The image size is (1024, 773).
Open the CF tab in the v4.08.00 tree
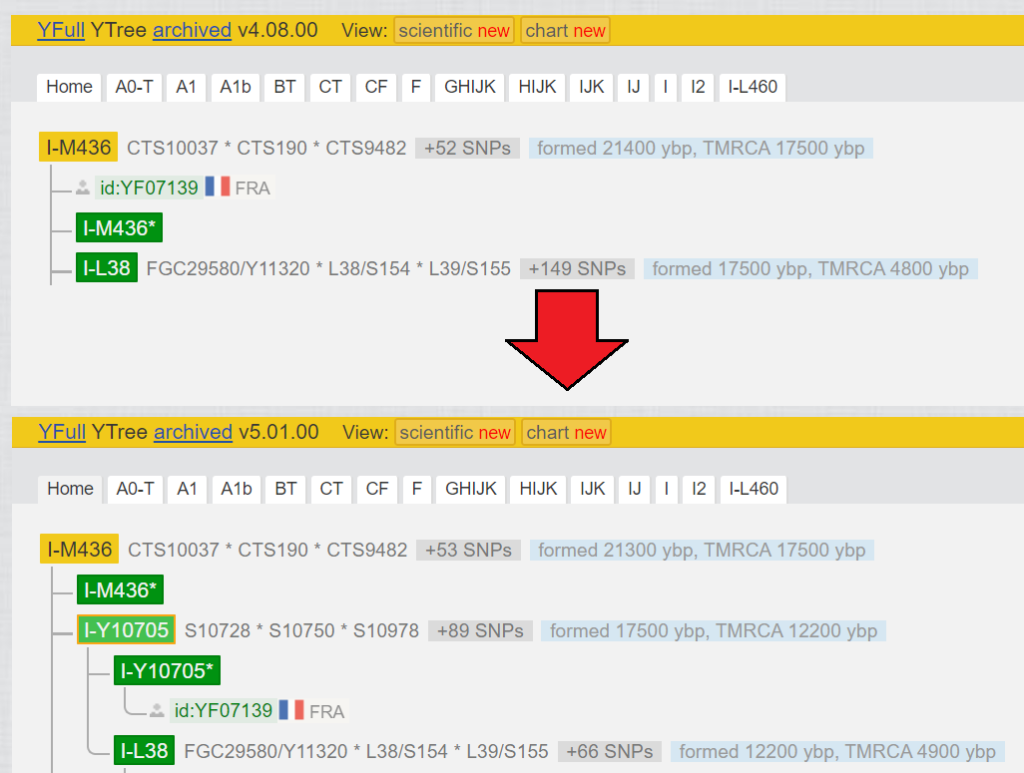click(376, 87)
